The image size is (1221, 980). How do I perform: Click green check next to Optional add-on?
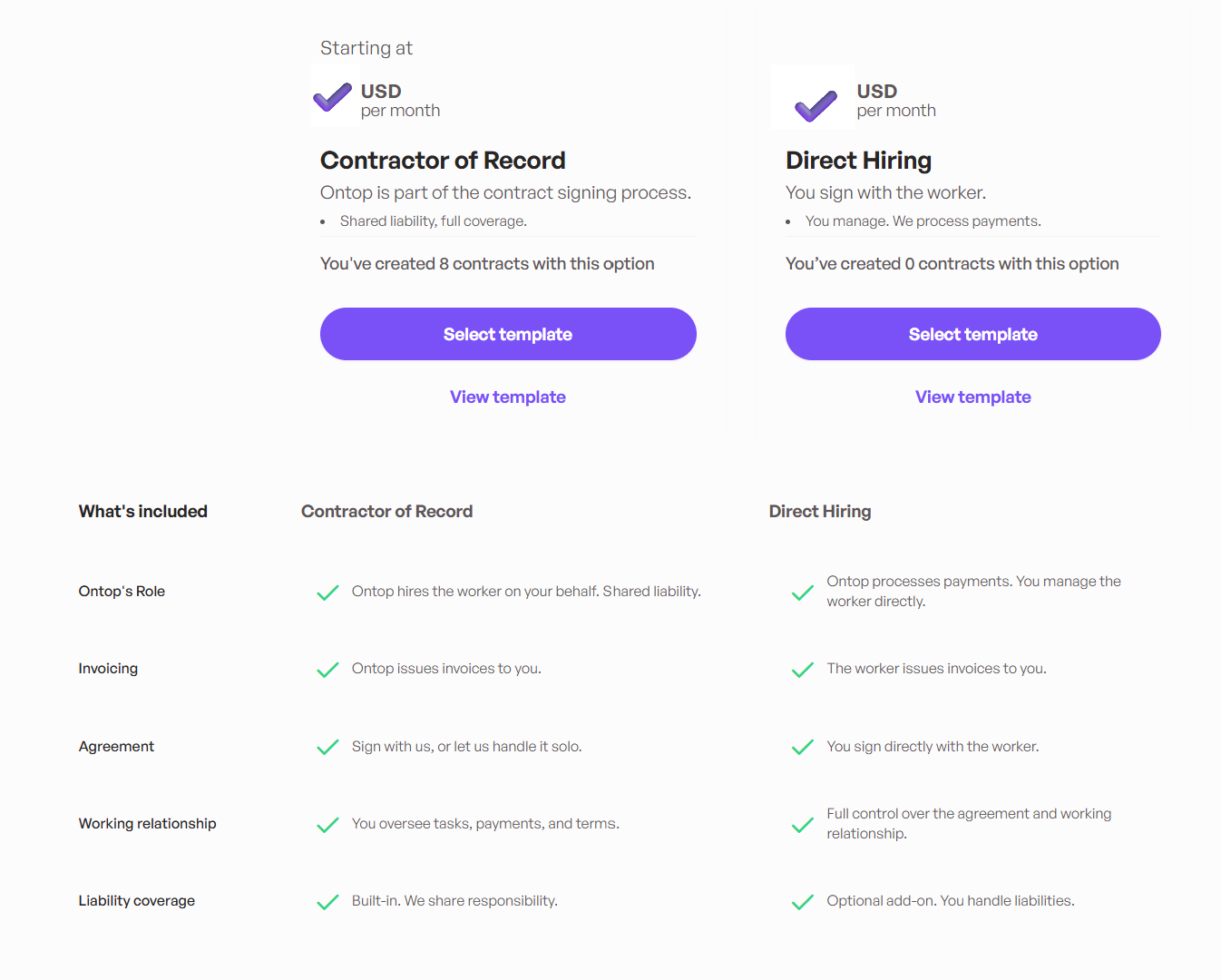coord(803,902)
